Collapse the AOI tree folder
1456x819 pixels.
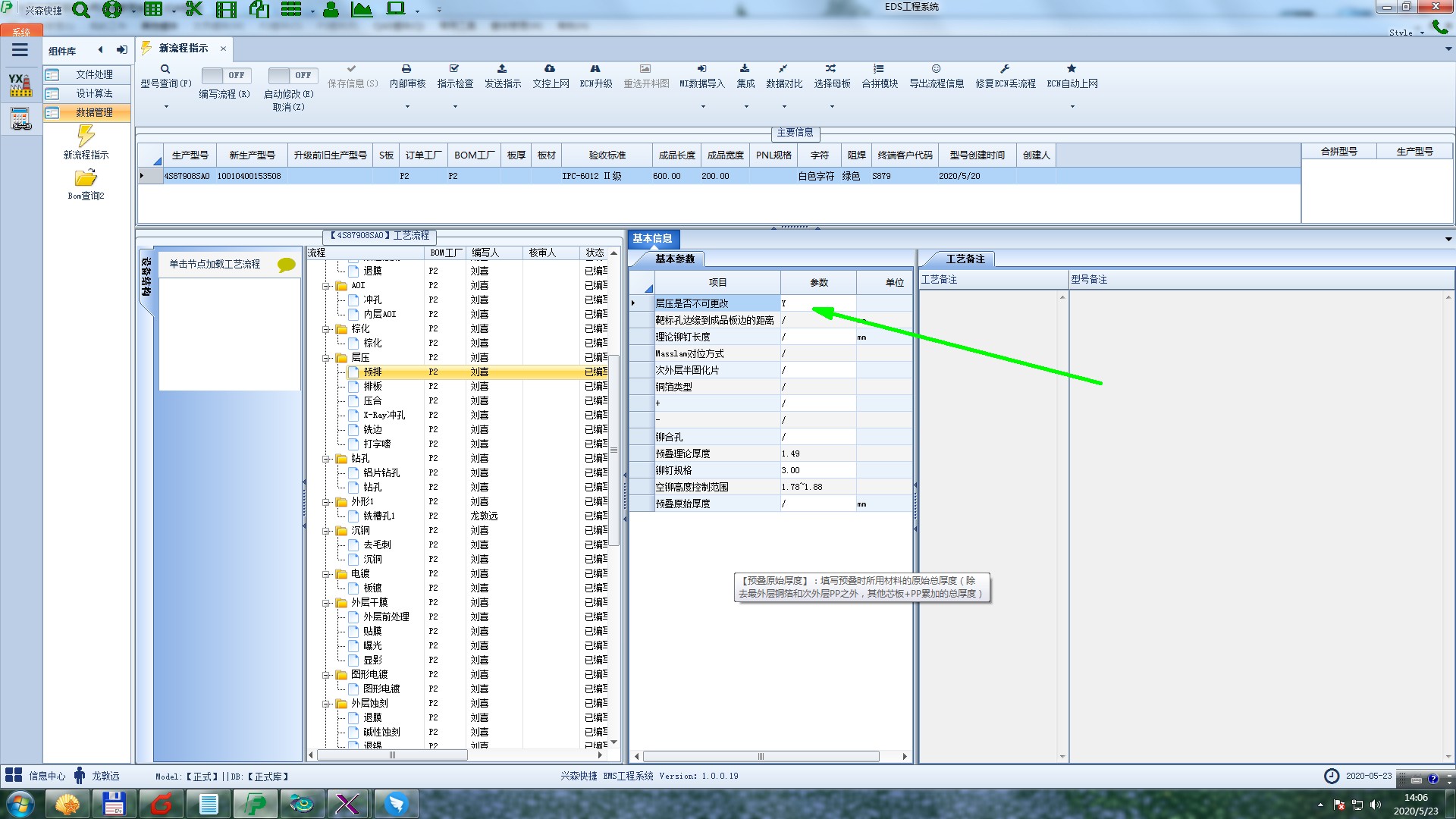326,286
